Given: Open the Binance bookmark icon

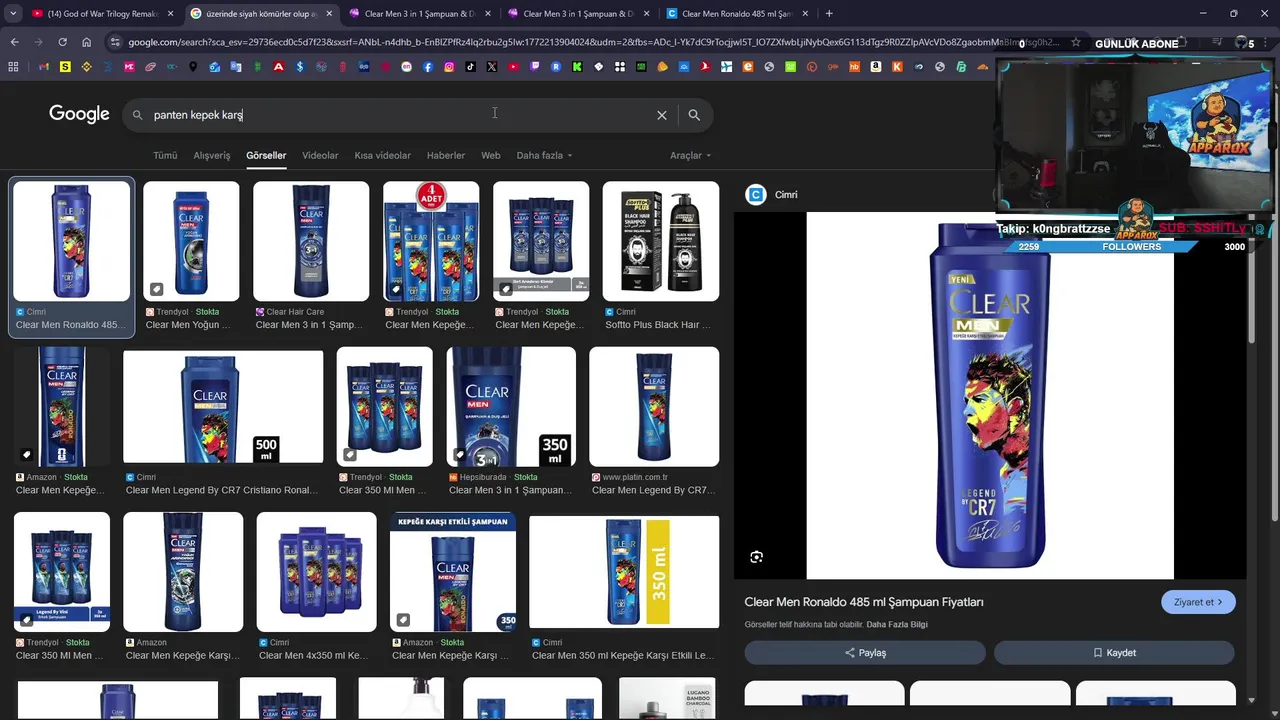Looking at the screenshot, I should pyautogui.click(x=86, y=67).
